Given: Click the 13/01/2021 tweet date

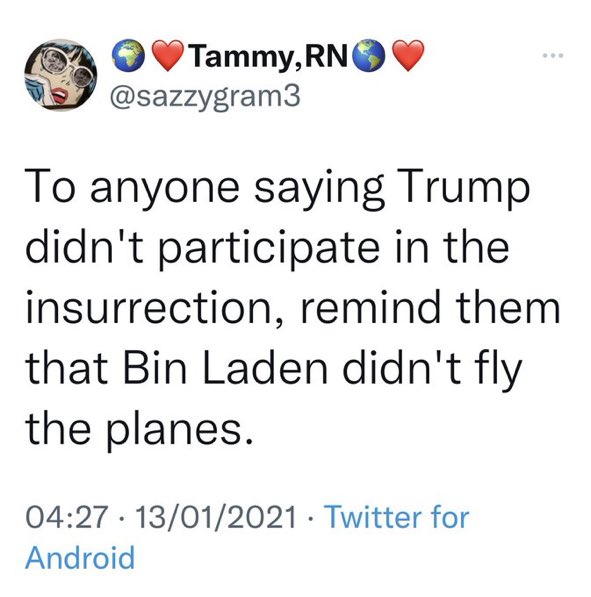Looking at the screenshot, I should (x=216, y=517).
